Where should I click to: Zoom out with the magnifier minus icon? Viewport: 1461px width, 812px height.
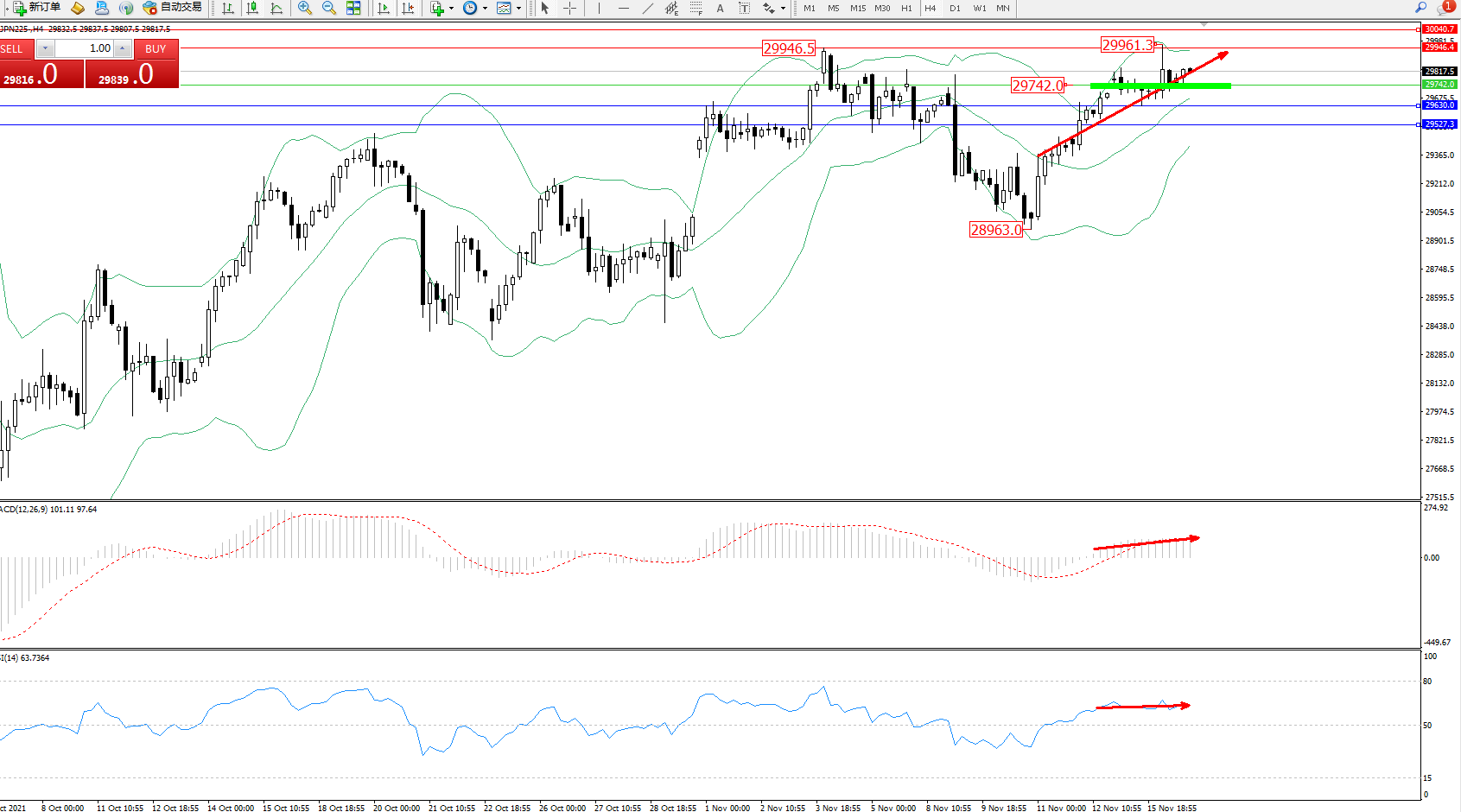(328, 8)
